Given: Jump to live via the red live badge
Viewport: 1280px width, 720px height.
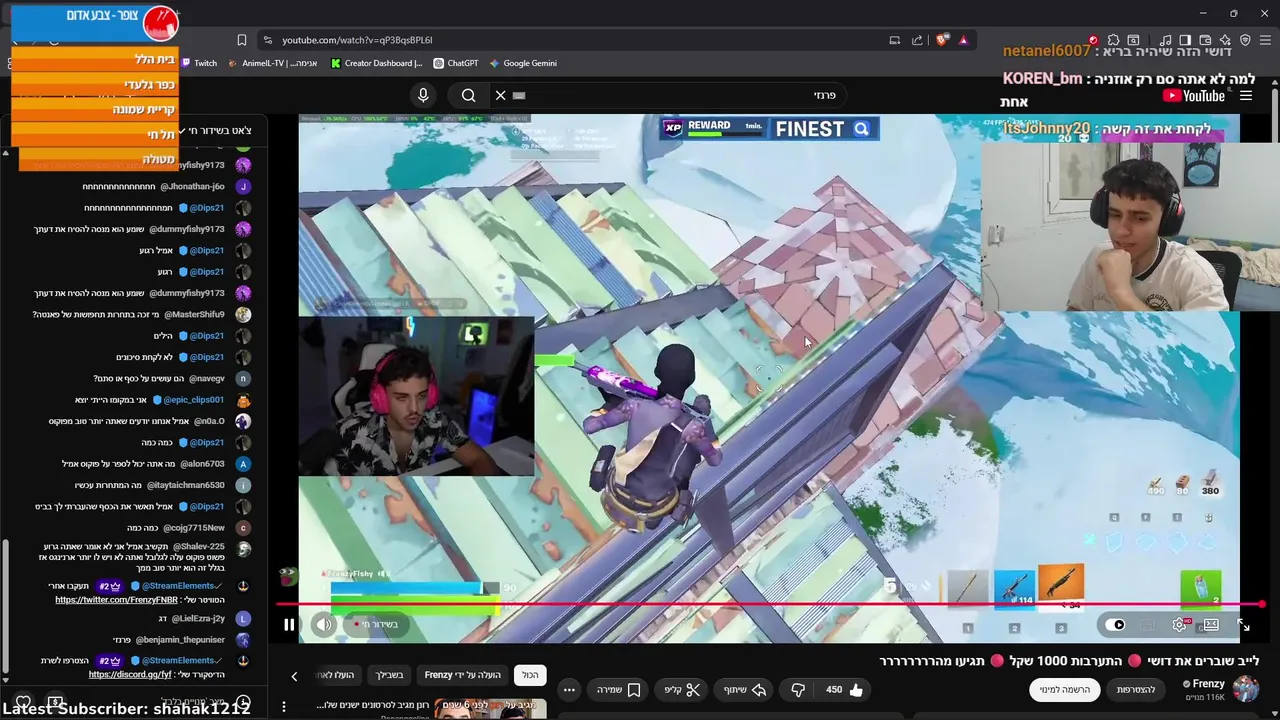Looking at the screenshot, I should pyautogui.click(x=376, y=625).
